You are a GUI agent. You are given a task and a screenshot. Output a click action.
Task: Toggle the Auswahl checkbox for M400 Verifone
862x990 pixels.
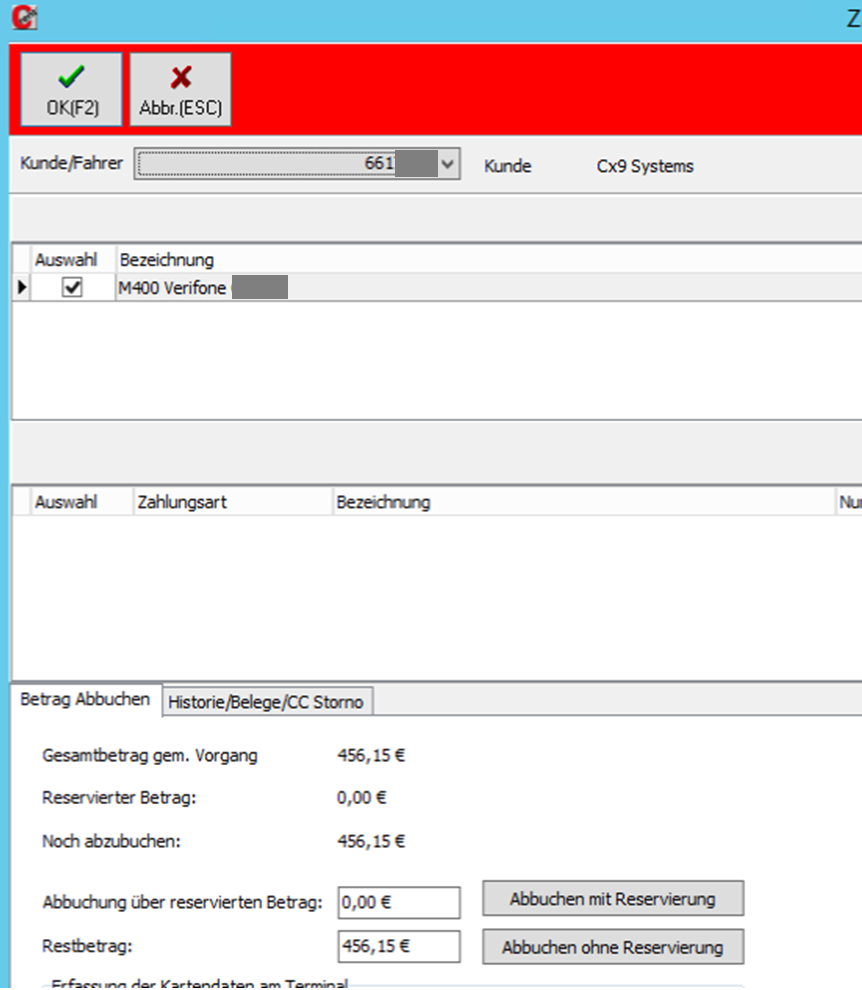[x=72, y=288]
